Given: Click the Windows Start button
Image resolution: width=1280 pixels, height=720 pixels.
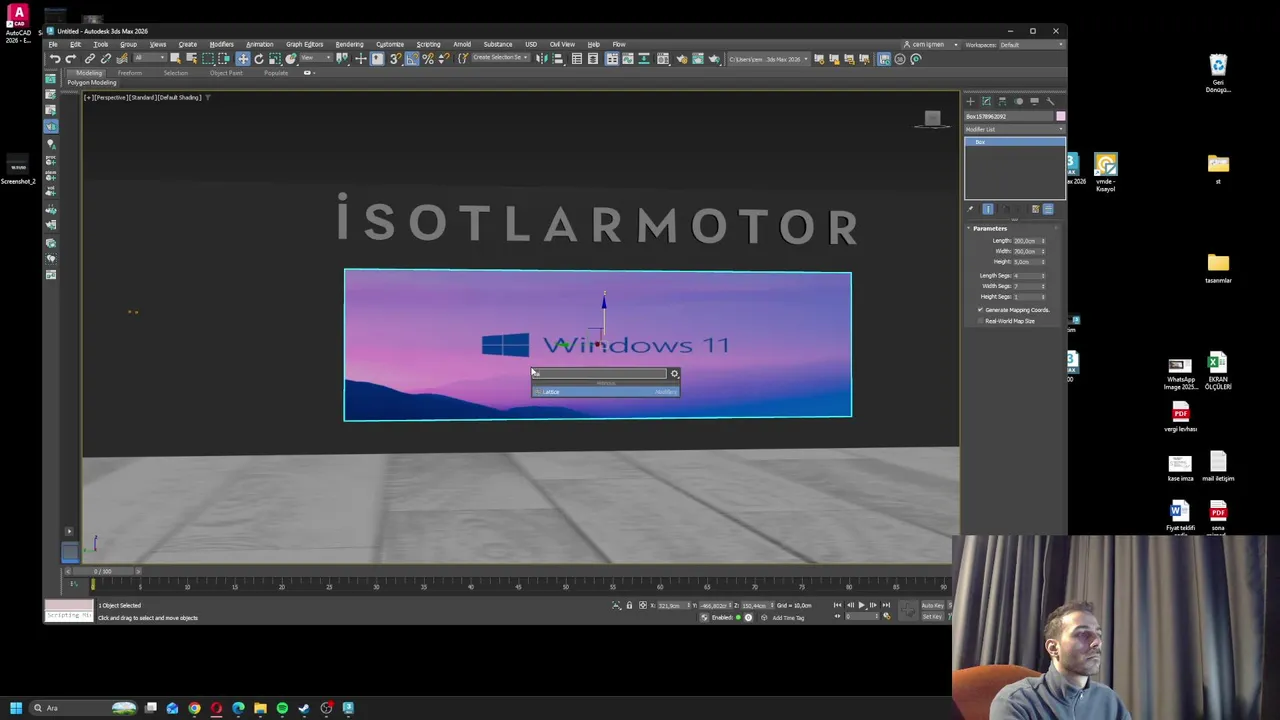Looking at the screenshot, I should (x=16, y=708).
